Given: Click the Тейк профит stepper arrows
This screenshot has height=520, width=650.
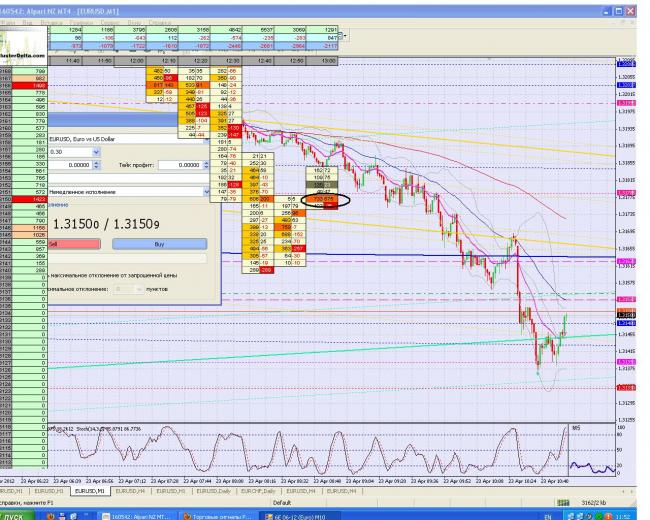Looking at the screenshot, I should click(206, 165).
